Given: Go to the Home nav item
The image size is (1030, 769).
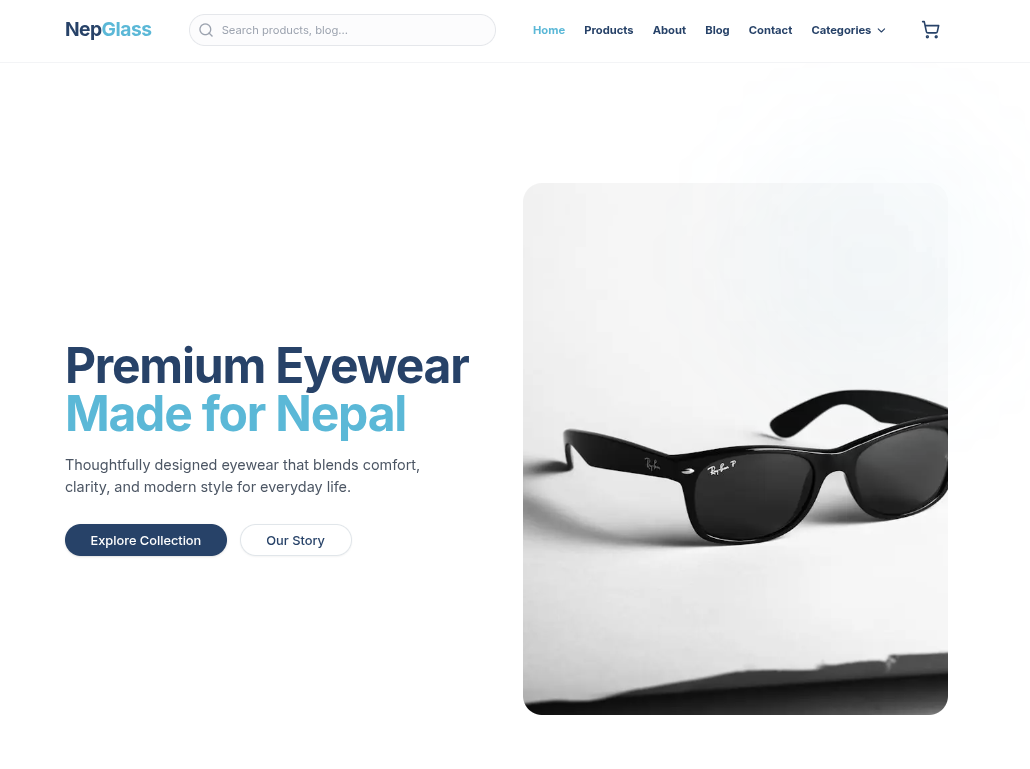Looking at the screenshot, I should [549, 30].
